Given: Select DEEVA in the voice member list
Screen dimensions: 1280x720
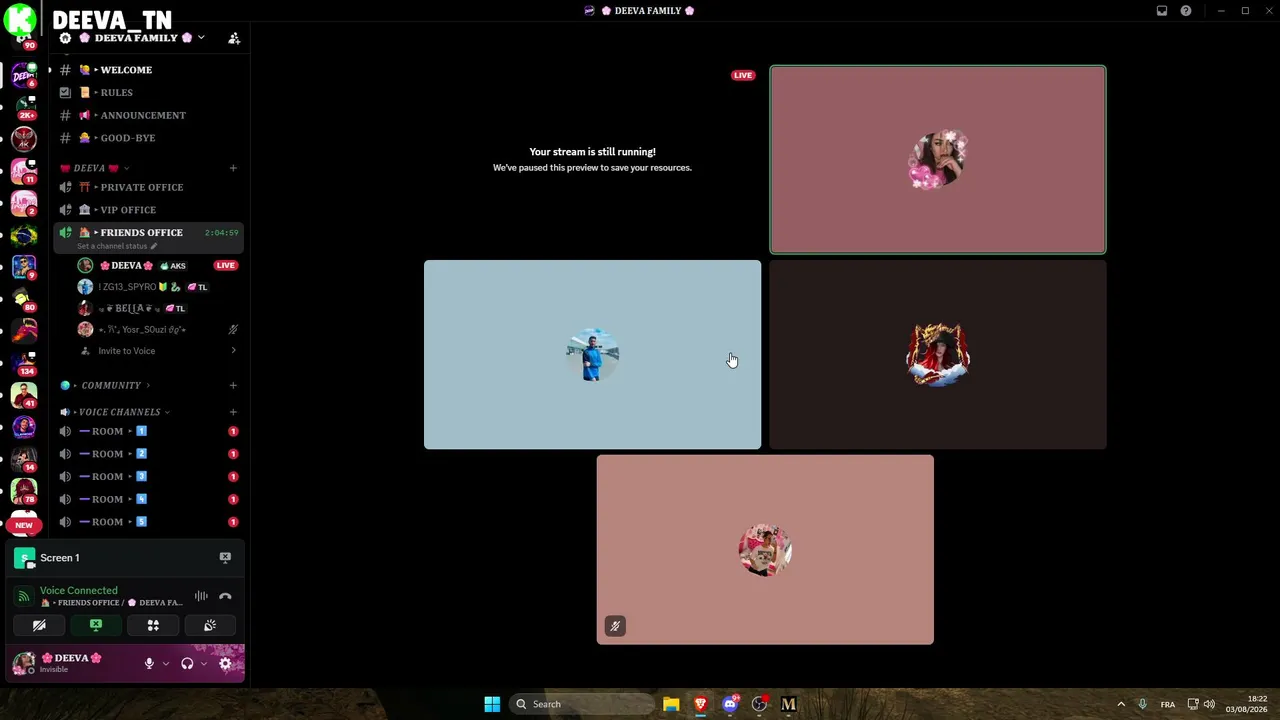Looking at the screenshot, I should point(159,266).
